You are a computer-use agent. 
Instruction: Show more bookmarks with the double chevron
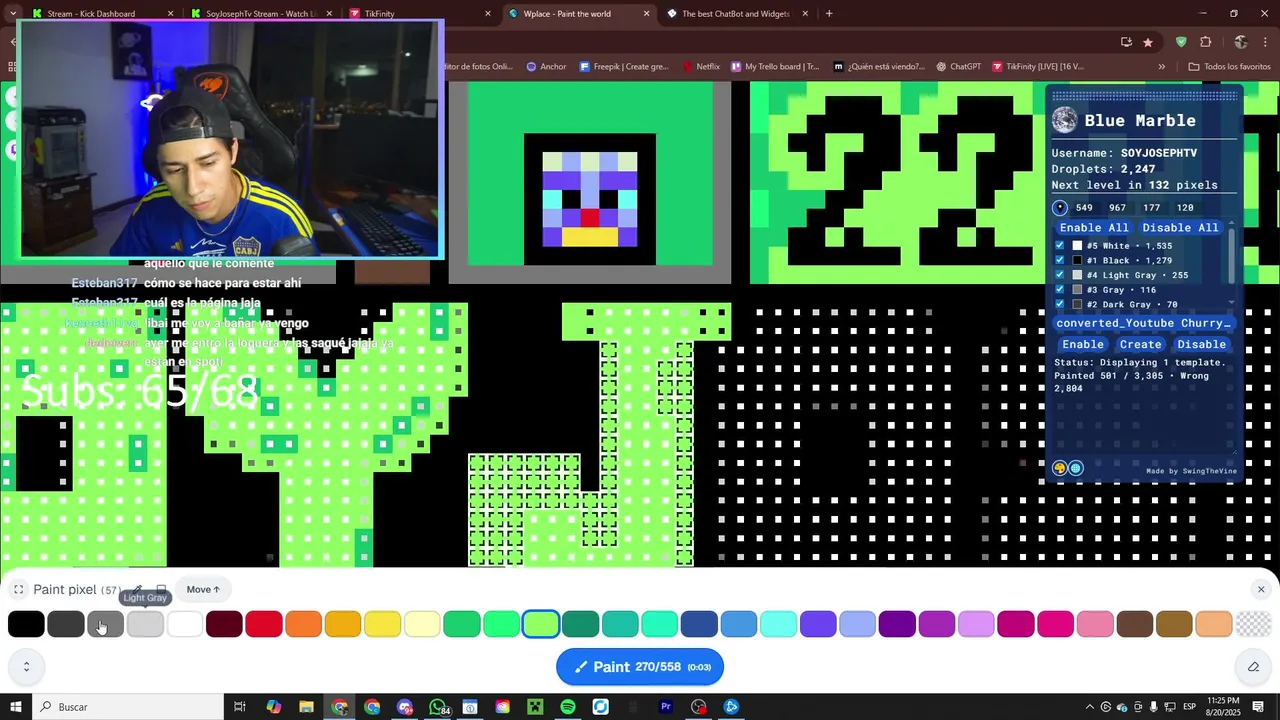point(1161,67)
